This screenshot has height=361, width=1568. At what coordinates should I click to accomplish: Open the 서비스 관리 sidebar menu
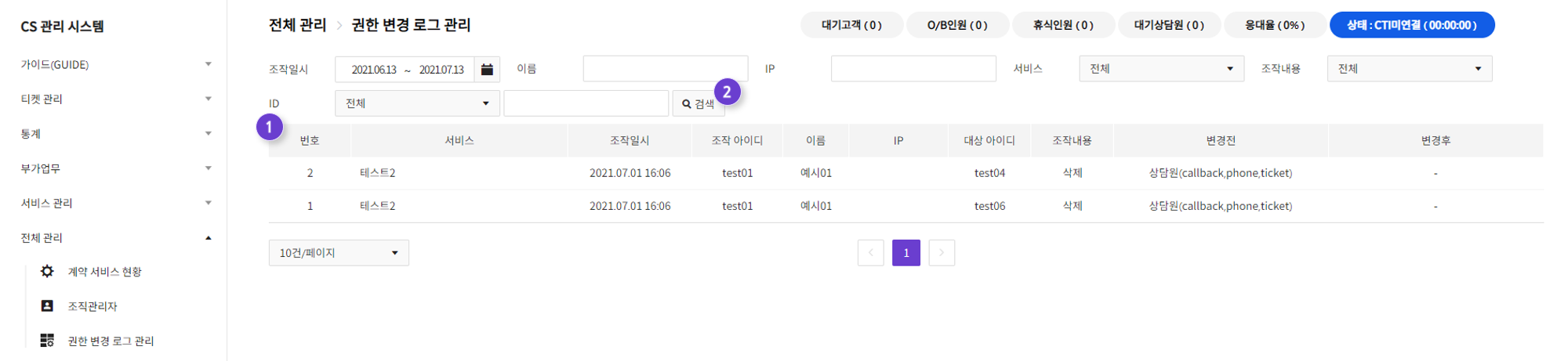(x=116, y=203)
